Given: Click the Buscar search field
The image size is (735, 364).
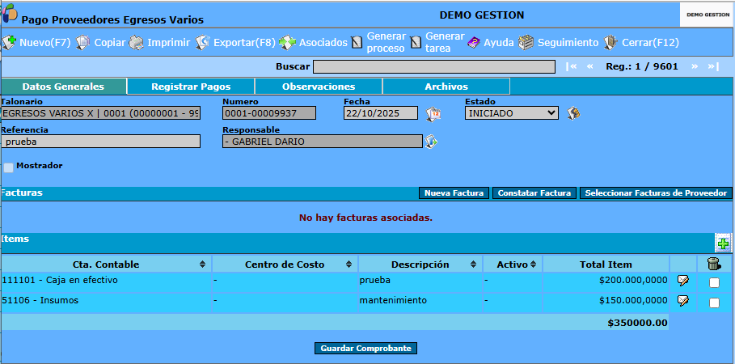Looking at the screenshot, I should click(434, 67).
